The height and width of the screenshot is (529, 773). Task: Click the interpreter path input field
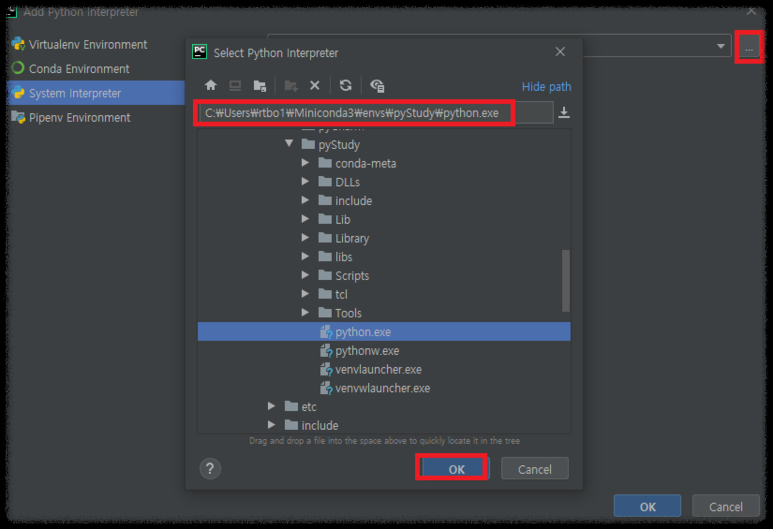(376, 113)
